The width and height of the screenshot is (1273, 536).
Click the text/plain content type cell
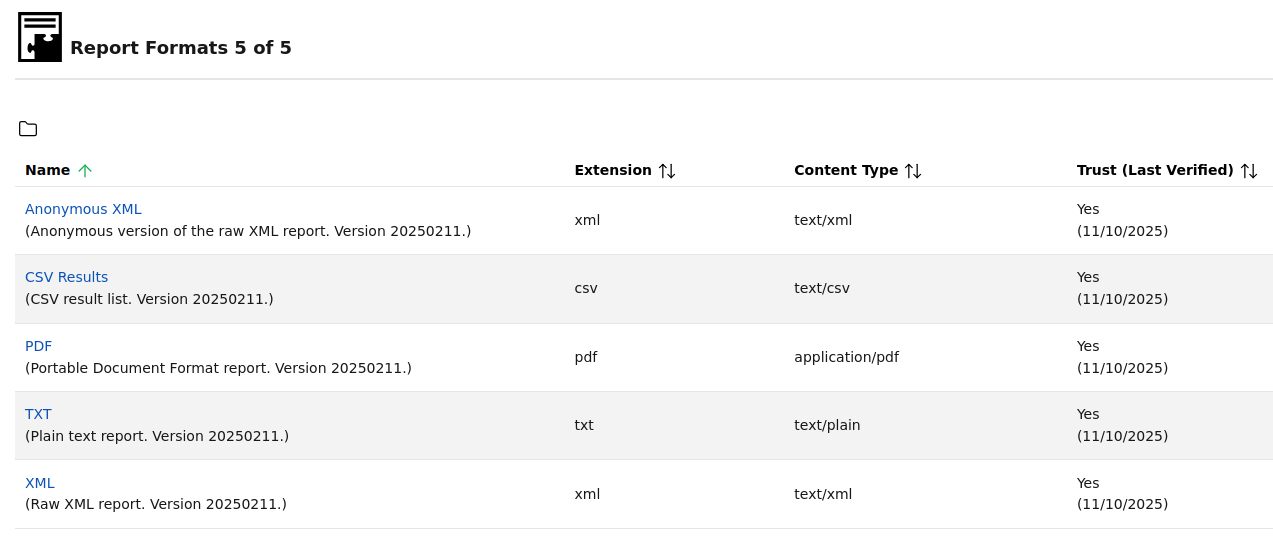coord(827,425)
